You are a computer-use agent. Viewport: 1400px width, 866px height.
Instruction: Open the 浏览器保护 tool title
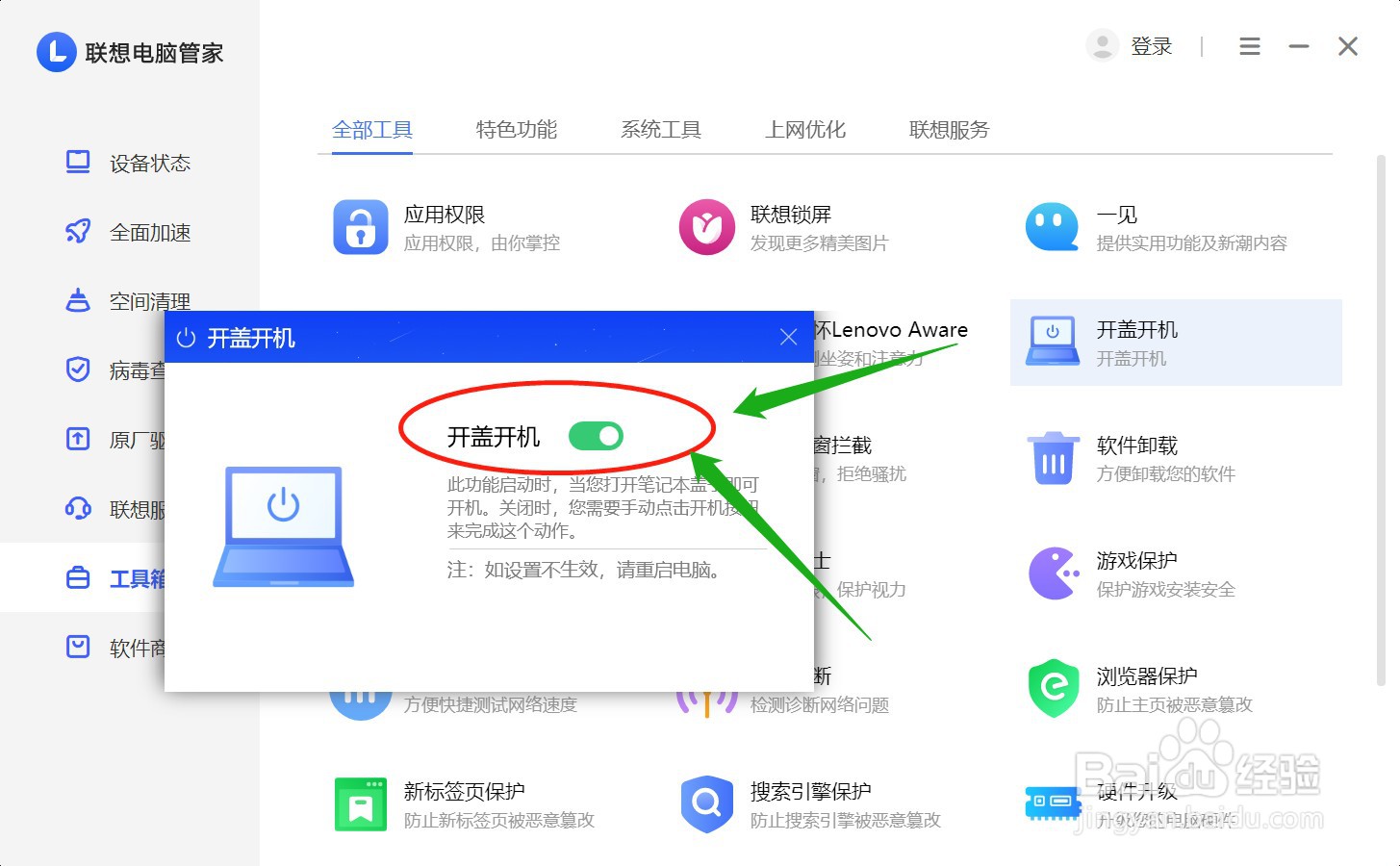click(1147, 676)
